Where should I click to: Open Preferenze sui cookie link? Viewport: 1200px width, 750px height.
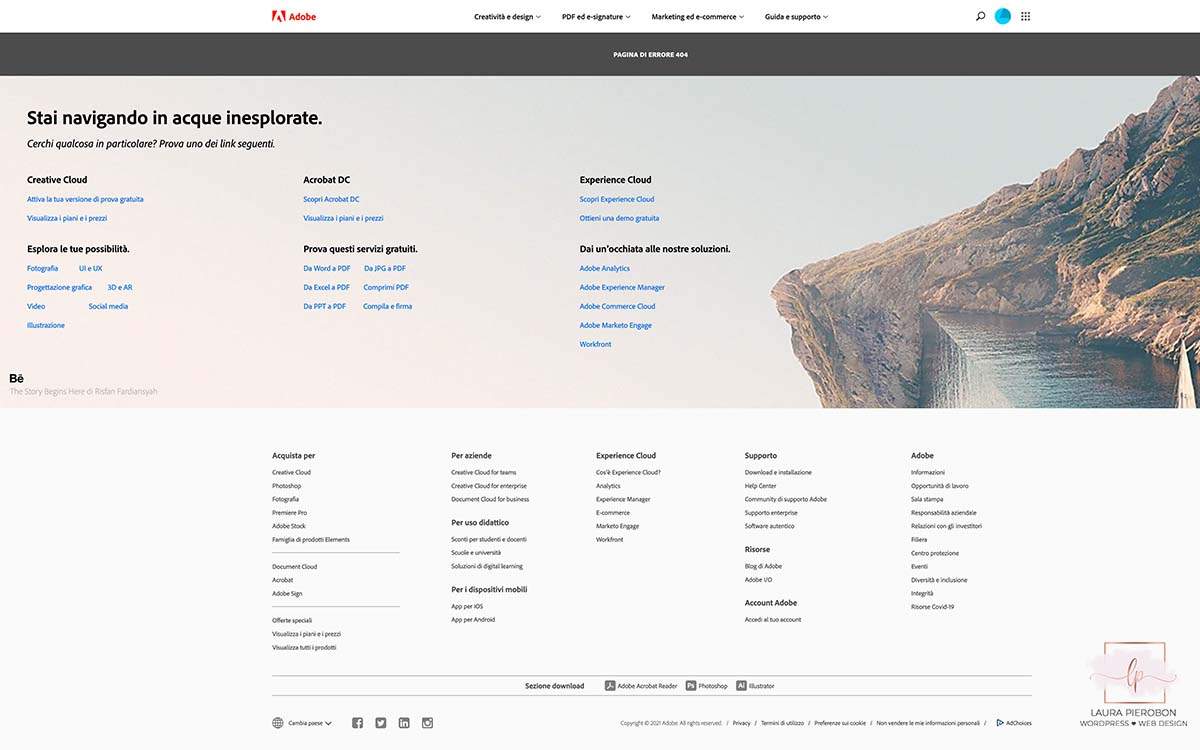pos(840,723)
